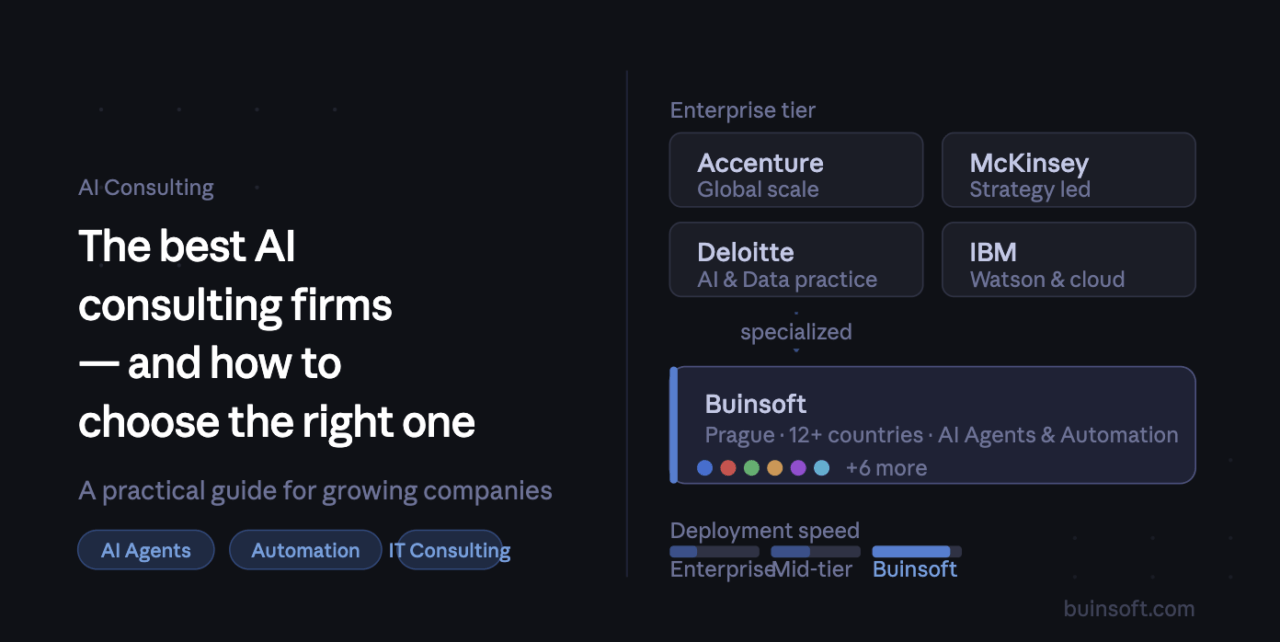This screenshot has width=1280, height=642.
Task: Click the IT Consulting tag
Action: coord(450,550)
